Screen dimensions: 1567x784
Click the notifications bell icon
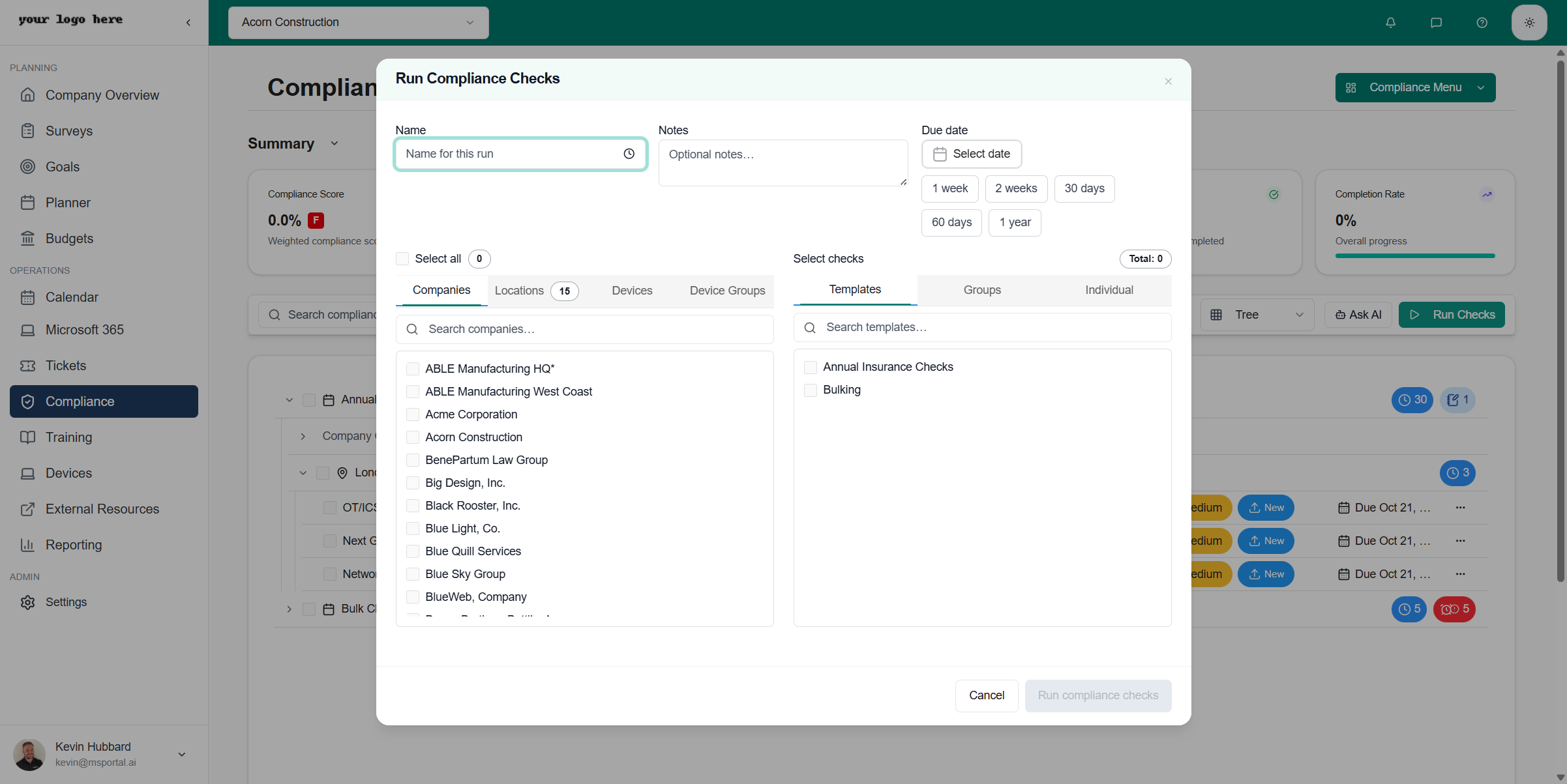point(1391,22)
